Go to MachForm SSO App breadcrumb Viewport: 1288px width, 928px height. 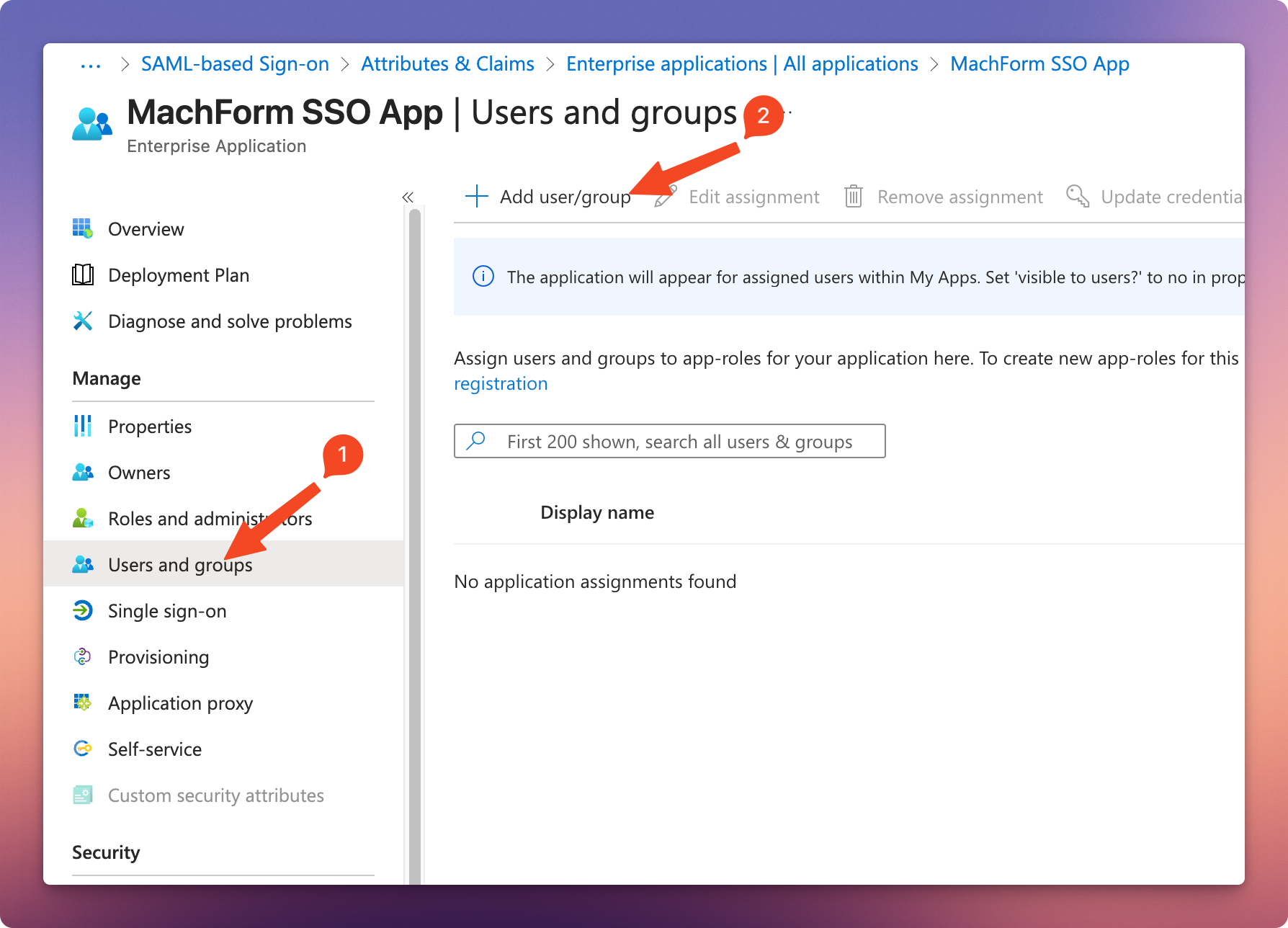click(x=1039, y=64)
